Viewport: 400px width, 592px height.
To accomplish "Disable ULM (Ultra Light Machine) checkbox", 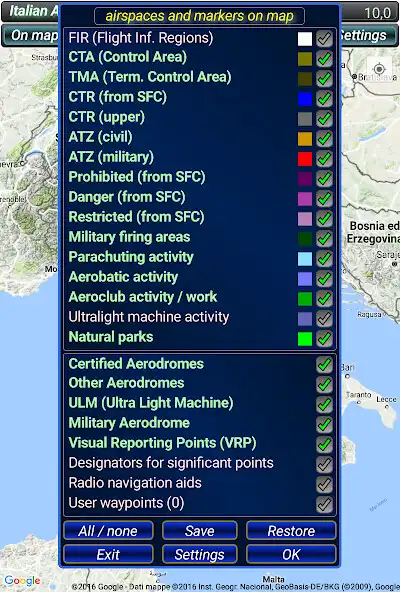I will 324,404.
